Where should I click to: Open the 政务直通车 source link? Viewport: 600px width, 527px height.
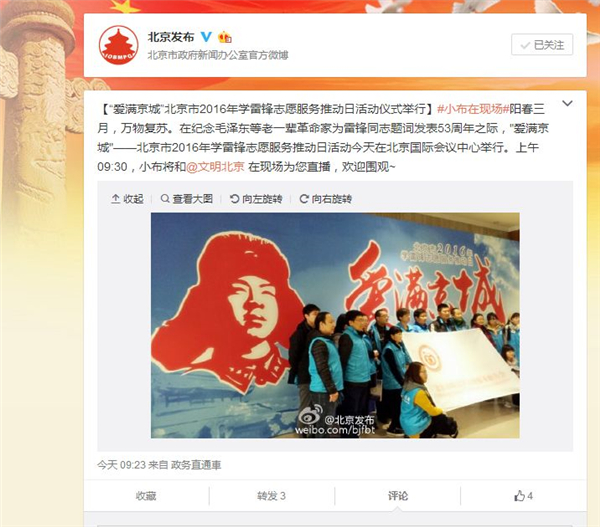[x=196, y=465]
